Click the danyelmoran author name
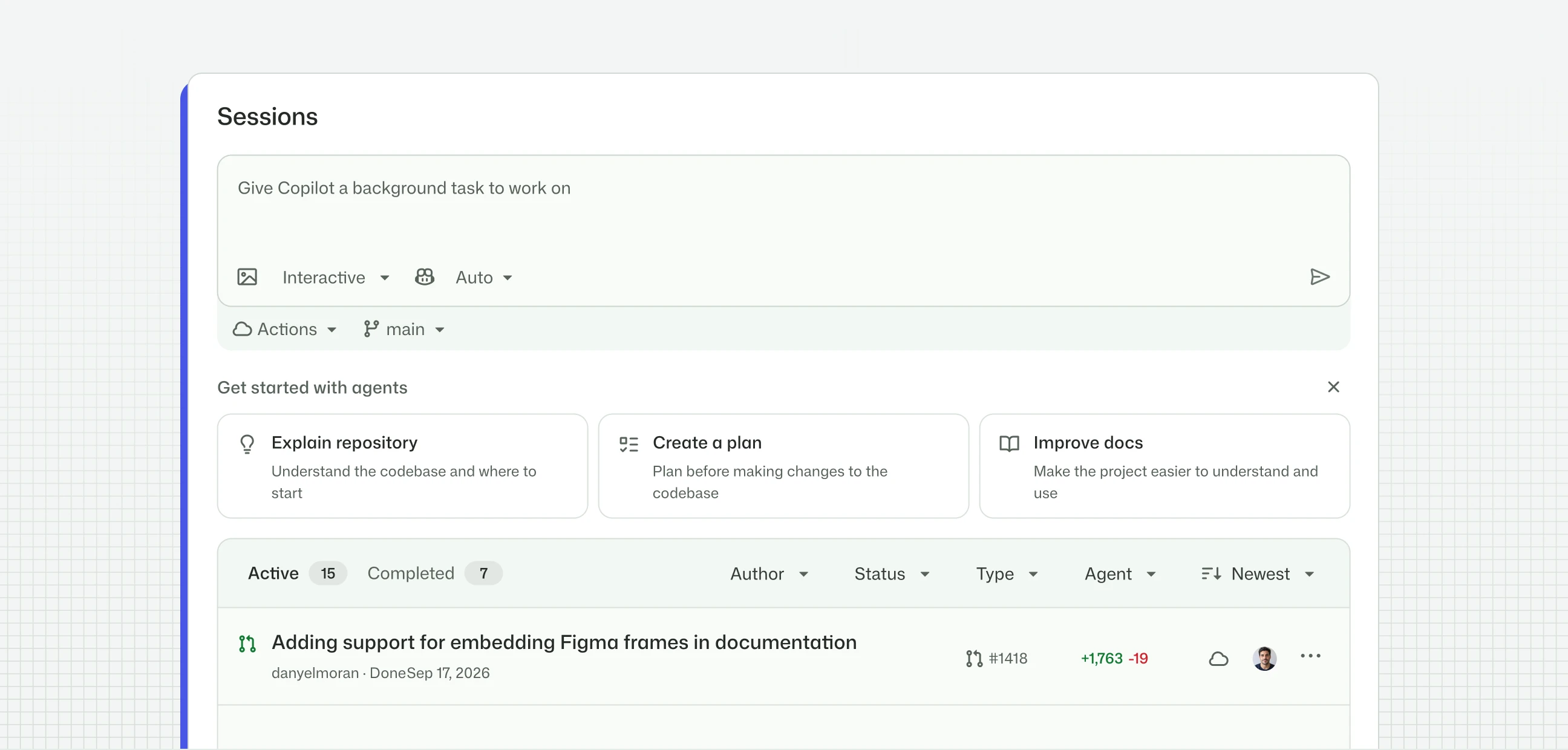Viewport: 1568px width, 750px height. coord(315,673)
